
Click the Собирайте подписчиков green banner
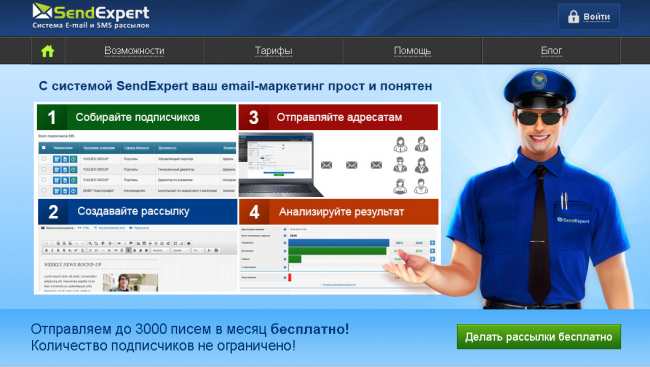coord(136,117)
